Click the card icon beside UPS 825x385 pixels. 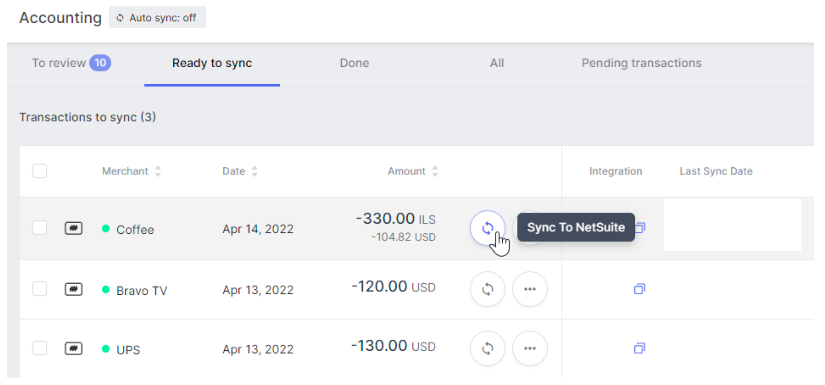click(x=74, y=348)
